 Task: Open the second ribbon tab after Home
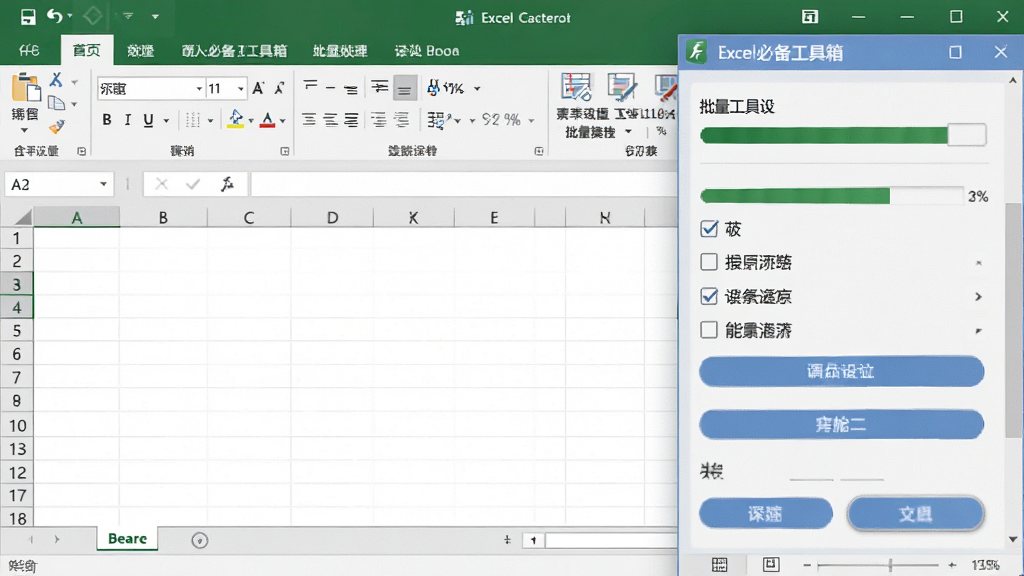pos(140,50)
